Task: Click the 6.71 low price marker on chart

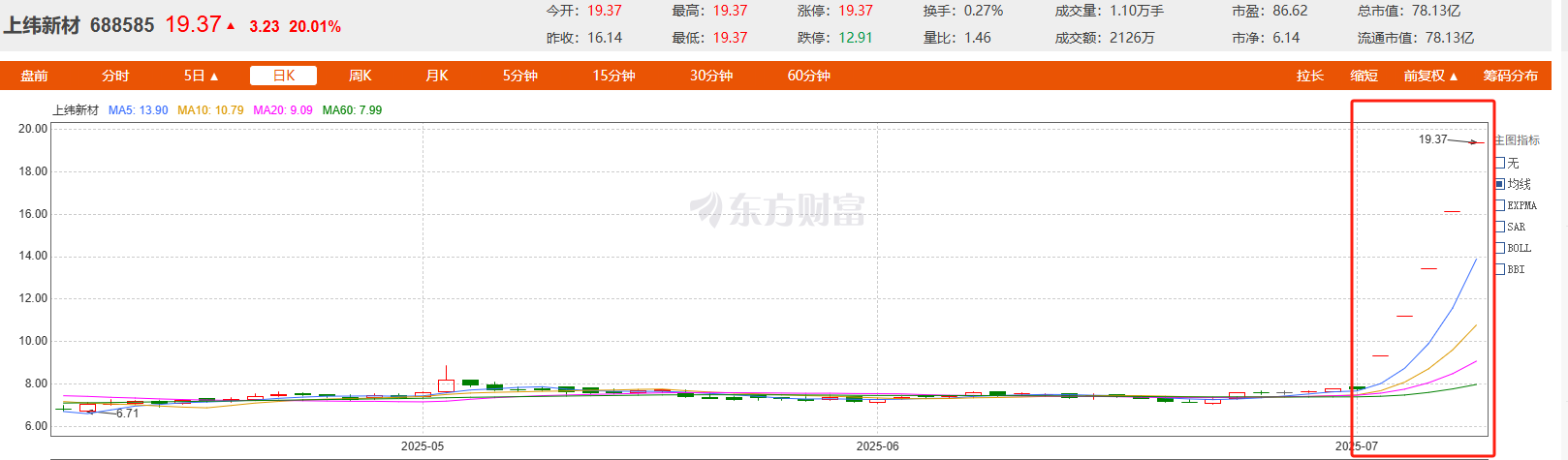Action: pos(127,414)
